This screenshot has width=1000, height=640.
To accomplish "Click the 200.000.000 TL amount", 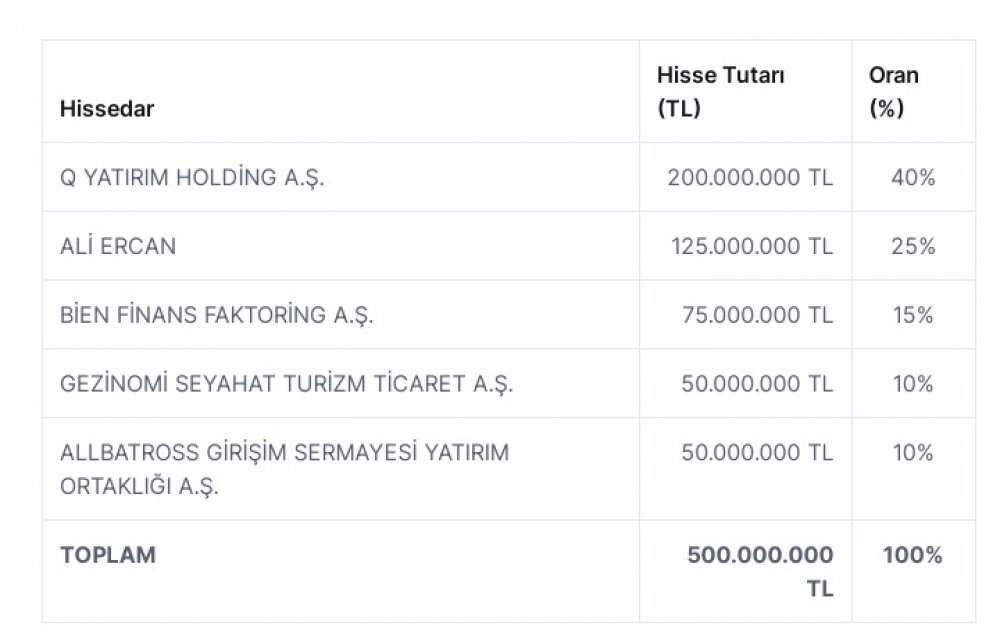I will tap(750, 178).
